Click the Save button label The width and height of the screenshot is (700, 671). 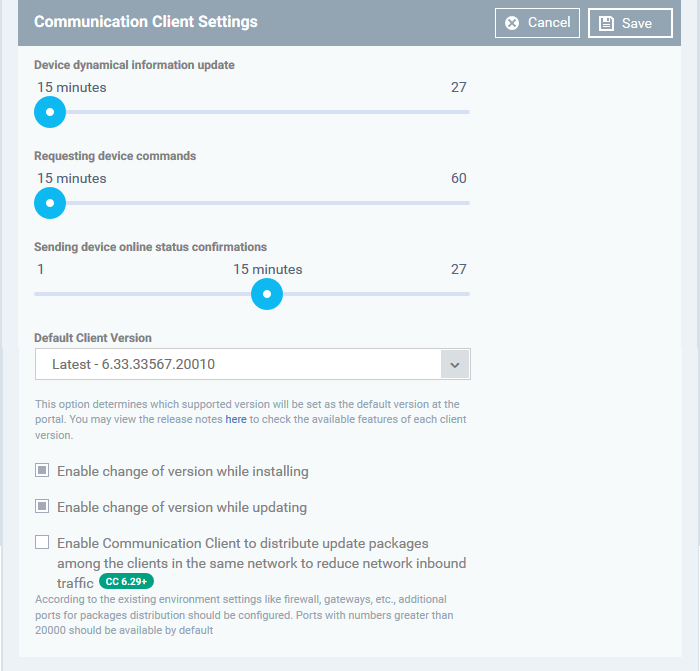(637, 23)
